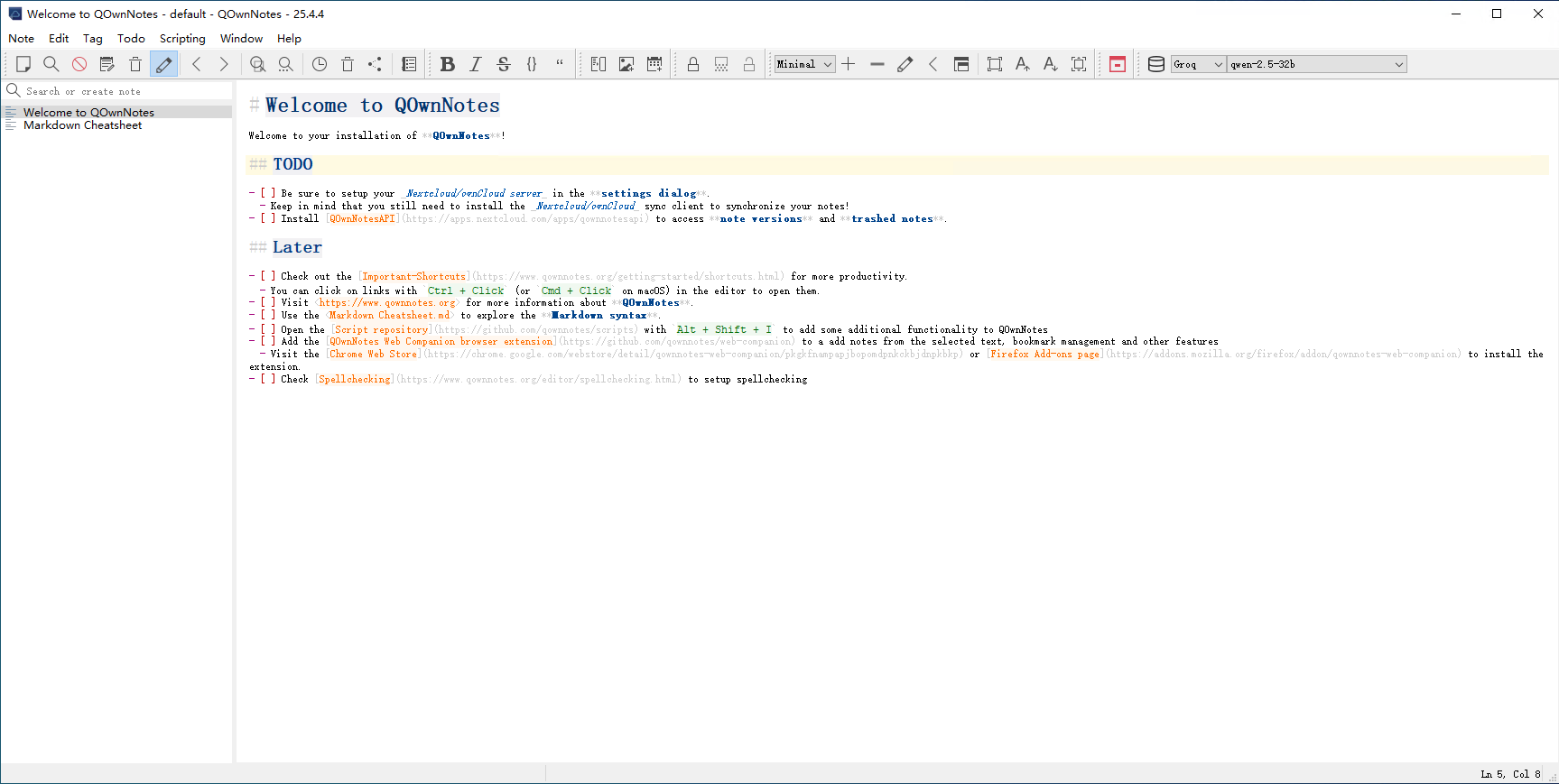Screen dimensions: 1559x784
Task: Create a new note with toolbar icon
Action: coord(23,64)
